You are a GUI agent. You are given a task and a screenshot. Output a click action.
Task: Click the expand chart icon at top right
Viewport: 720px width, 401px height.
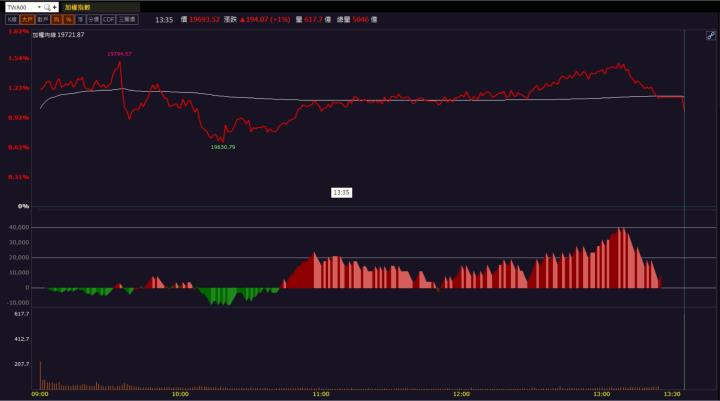[709, 36]
